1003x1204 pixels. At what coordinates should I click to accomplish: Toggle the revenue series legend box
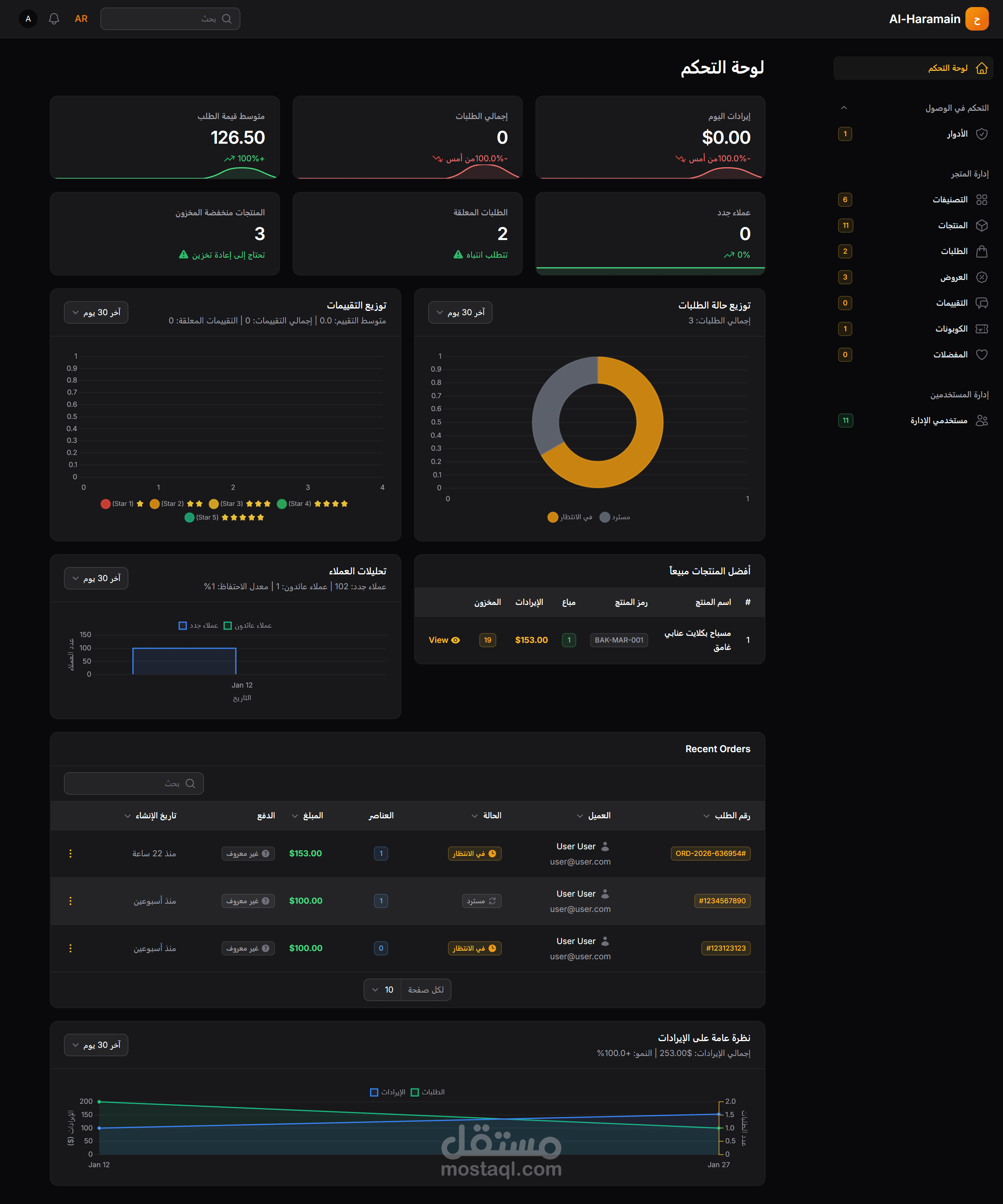coord(374,1092)
